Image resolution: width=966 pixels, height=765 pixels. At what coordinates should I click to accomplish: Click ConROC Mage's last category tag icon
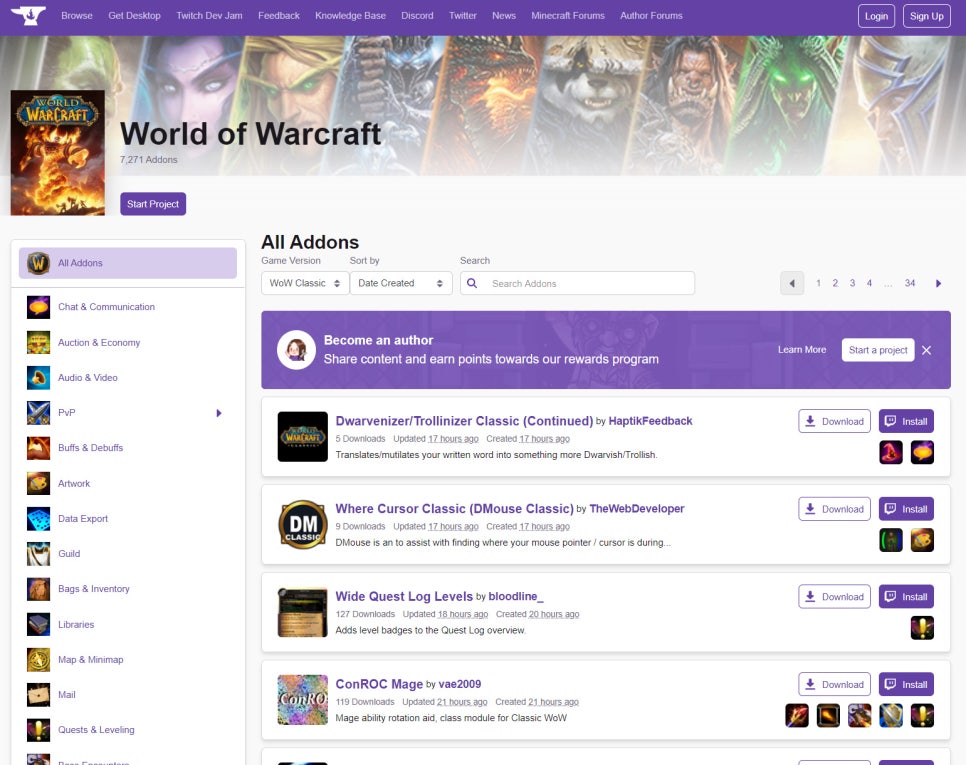[922, 716]
